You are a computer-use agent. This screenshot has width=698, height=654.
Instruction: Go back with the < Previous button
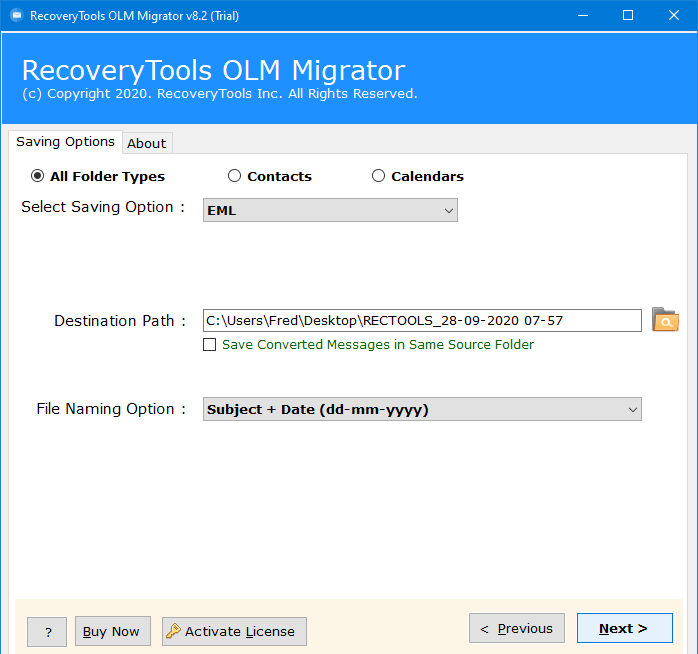[517, 628]
